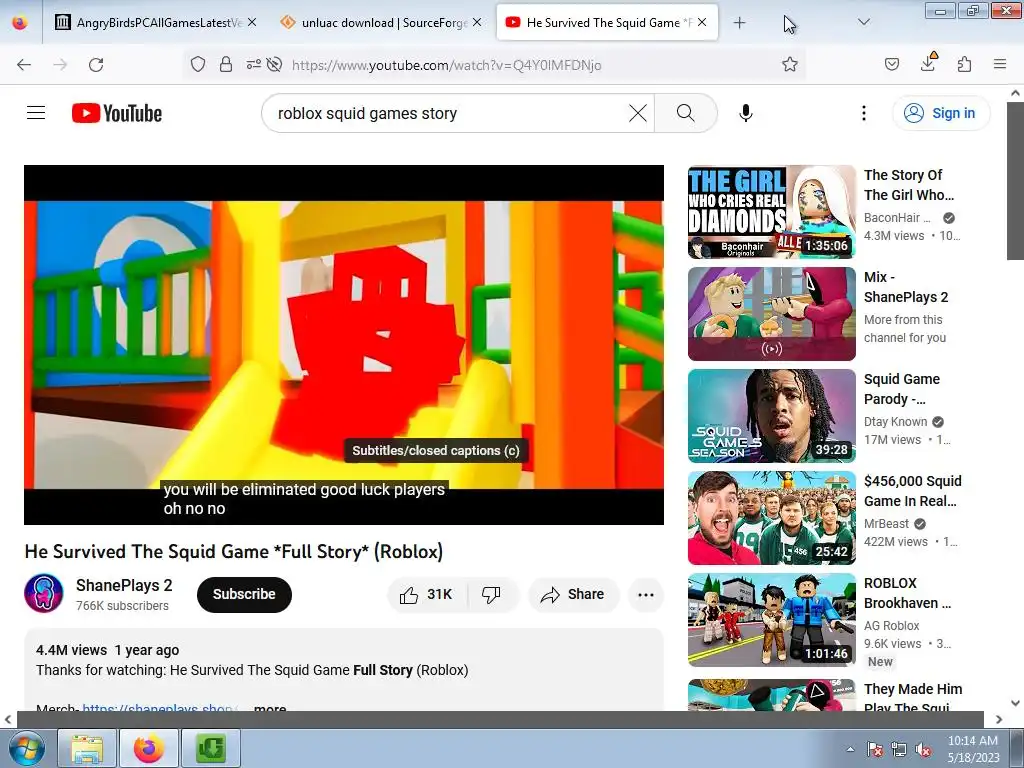Click the taskbar clock 10:14 AM
1024x768 pixels.
click(x=973, y=748)
